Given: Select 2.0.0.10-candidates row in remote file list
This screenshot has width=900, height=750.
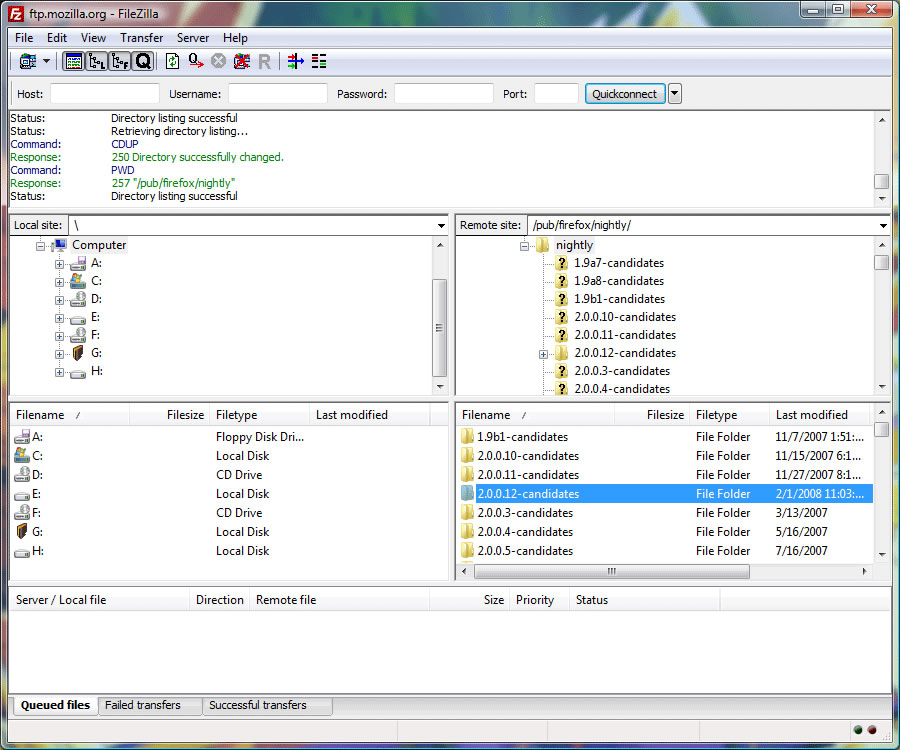Looking at the screenshot, I should pyautogui.click(x=666, y=456).
